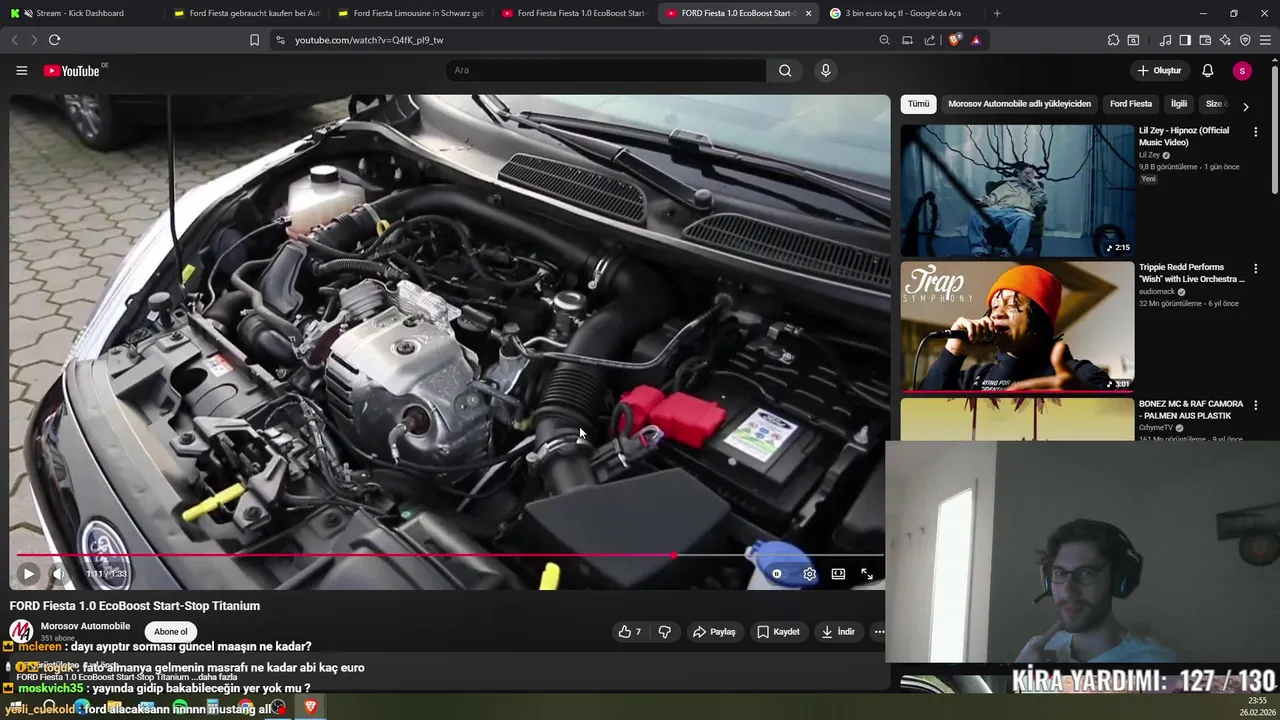Click the YouTube search magnifier button
1280x720 pixels.
pos(785,70)
